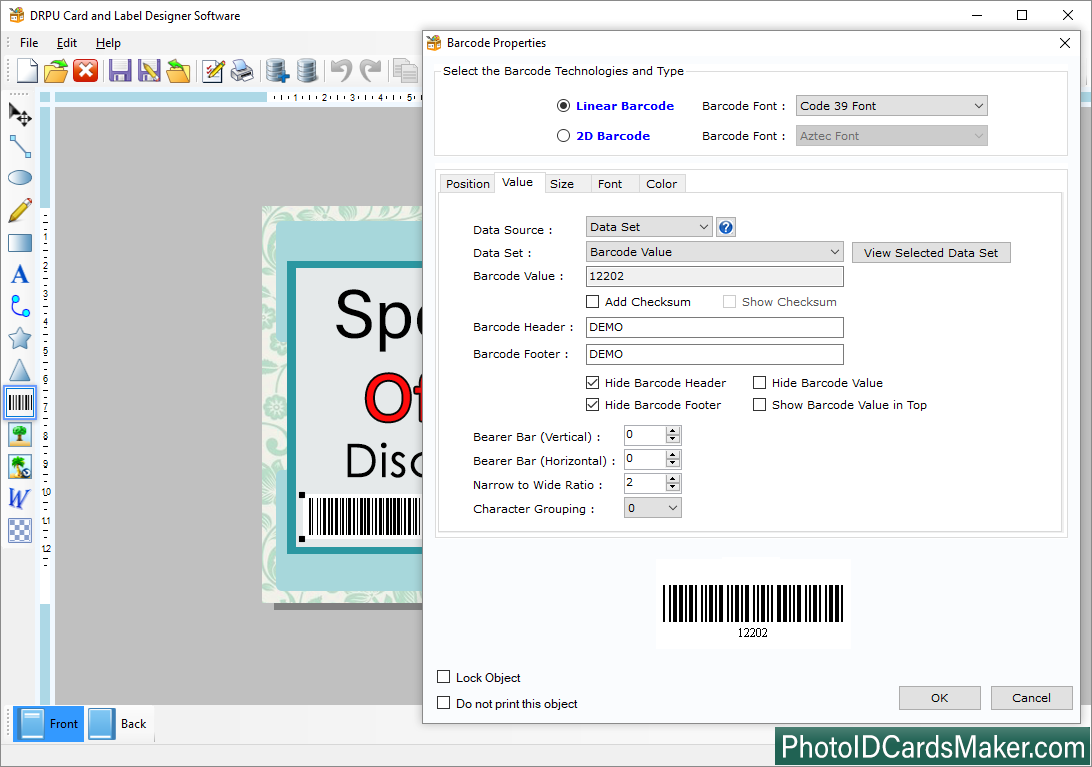Check Do not print this object
Image resolution: width=1092 pixels, height=767 pixels.
[x=444, y=703]
